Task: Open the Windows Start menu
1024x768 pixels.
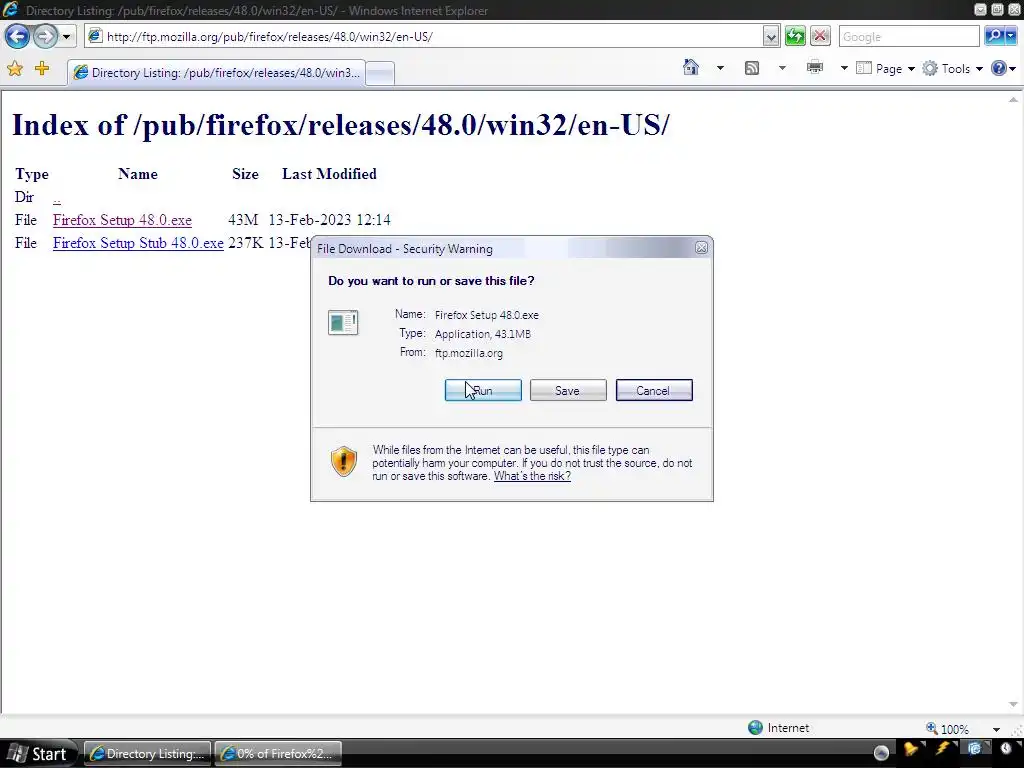Action: pyautogui.click(x=38, y=754)
